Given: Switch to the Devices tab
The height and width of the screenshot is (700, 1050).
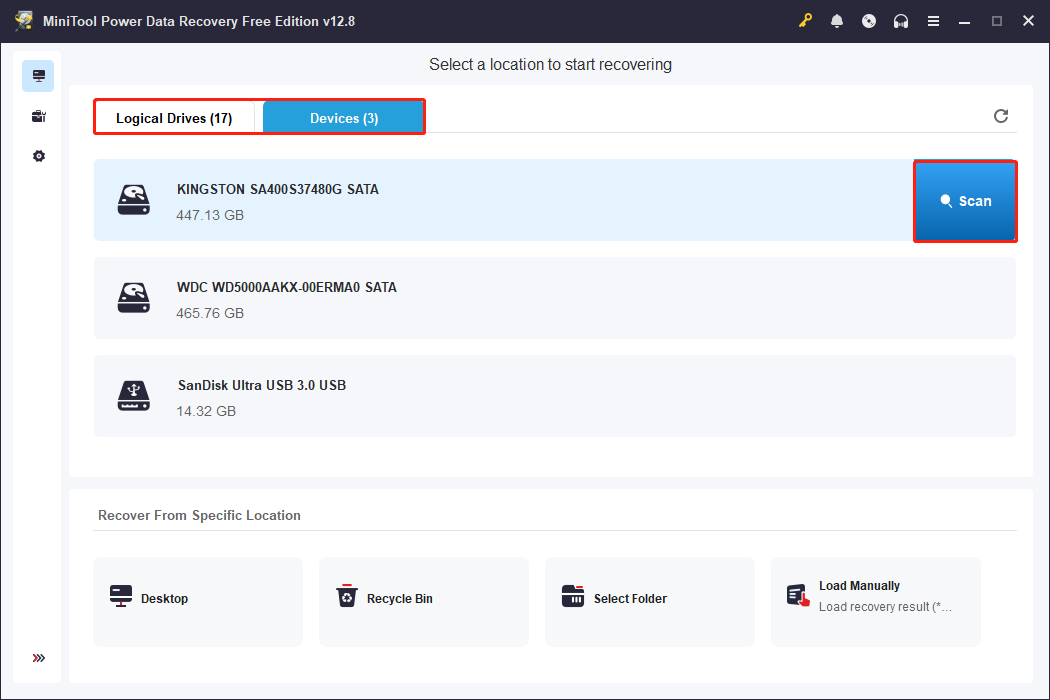Looking at the screenshot, I should coord(344,118).
